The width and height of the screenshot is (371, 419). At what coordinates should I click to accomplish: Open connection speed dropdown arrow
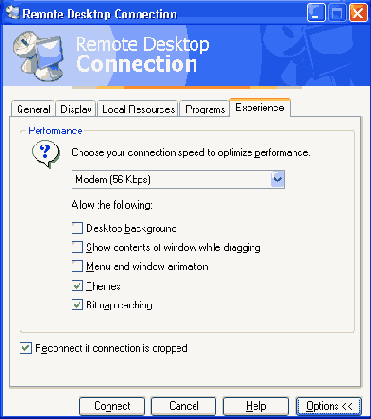[278, 180]
